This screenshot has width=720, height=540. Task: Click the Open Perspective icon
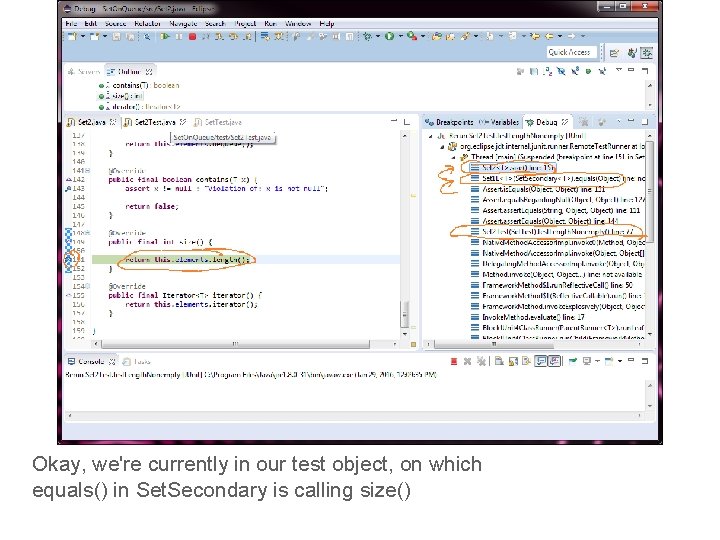click(614, 53)
